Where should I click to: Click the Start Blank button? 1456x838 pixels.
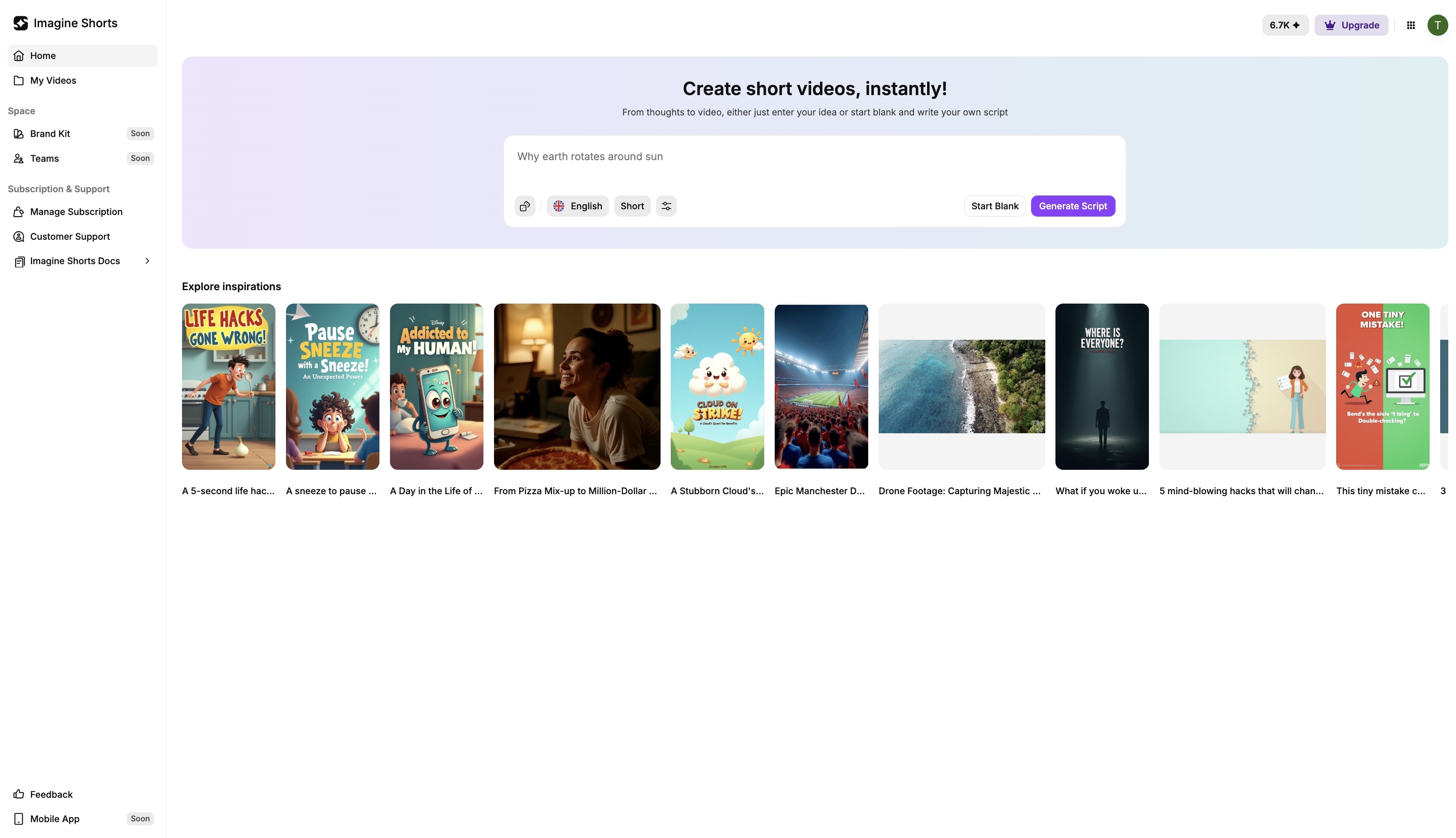(x=994, y=206)
